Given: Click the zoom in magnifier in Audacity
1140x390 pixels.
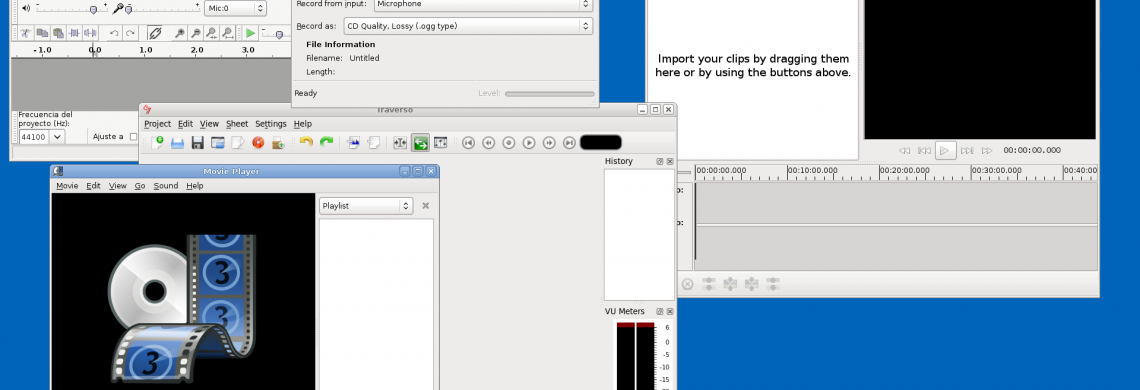Looking at the screenshot, I should click(x=180, y=33).
